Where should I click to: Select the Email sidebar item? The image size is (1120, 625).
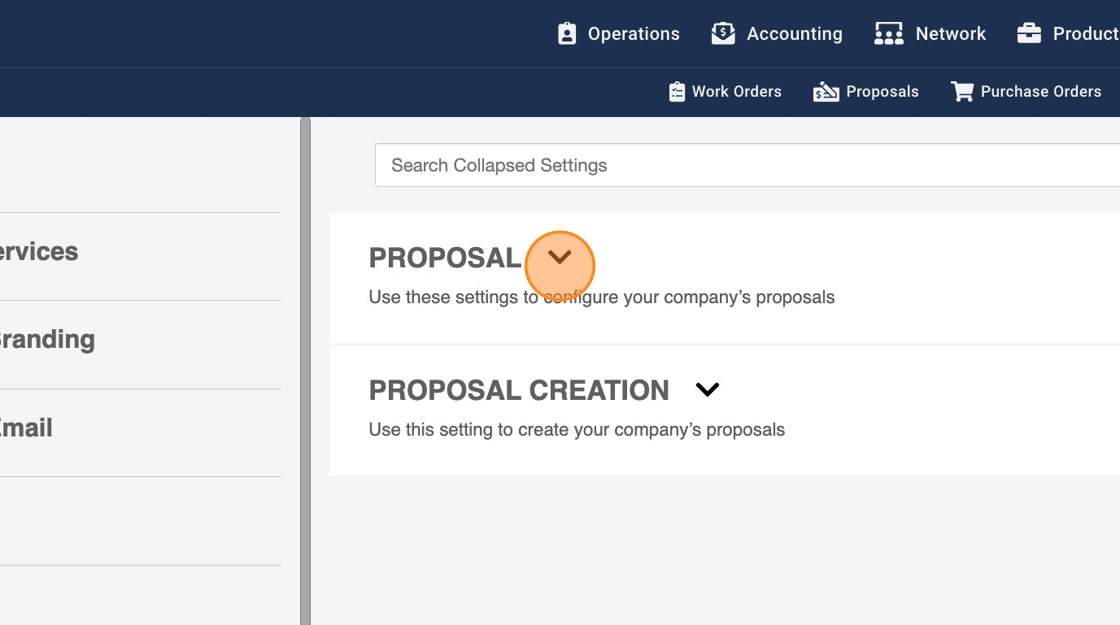(27, 428)
